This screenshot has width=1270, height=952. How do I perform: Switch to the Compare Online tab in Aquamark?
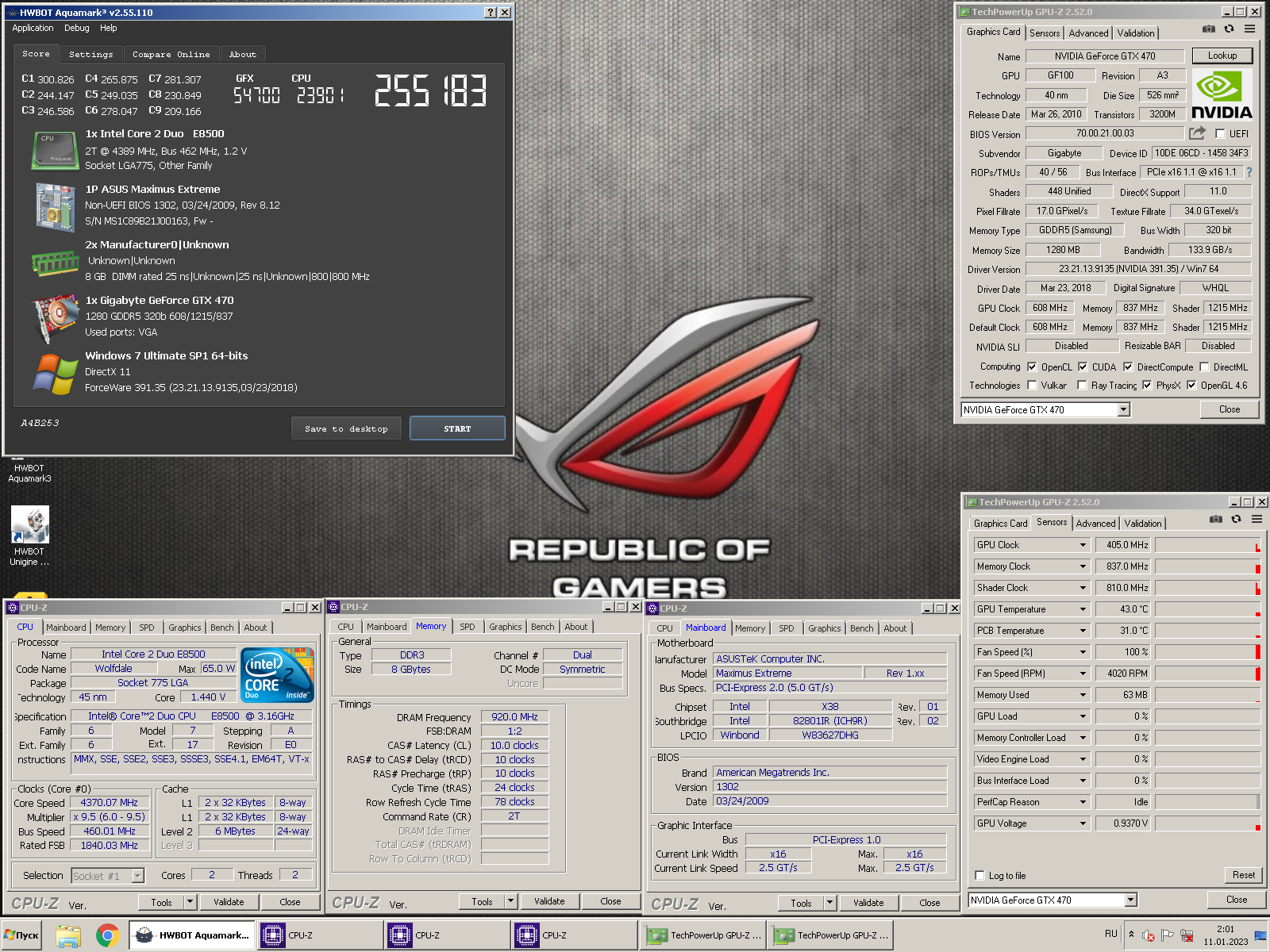171,54
